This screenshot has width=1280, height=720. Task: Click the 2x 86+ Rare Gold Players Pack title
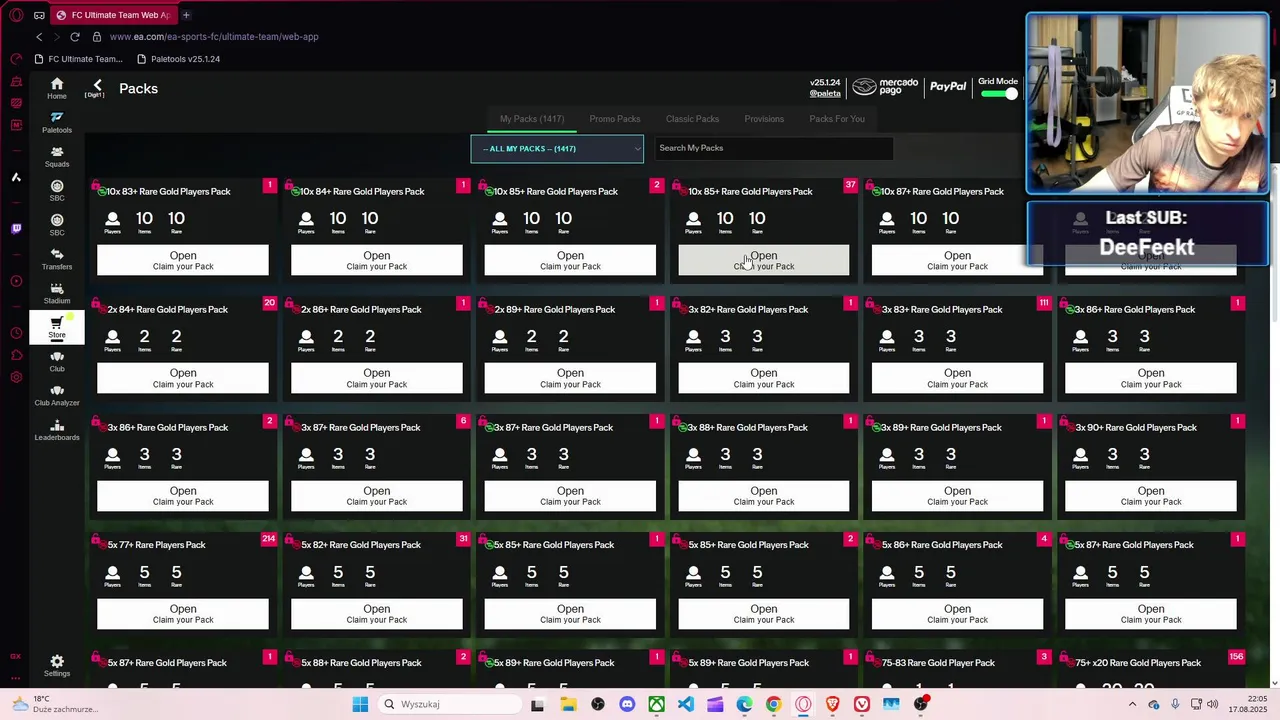pyautogui.click(x=361, y=310)
